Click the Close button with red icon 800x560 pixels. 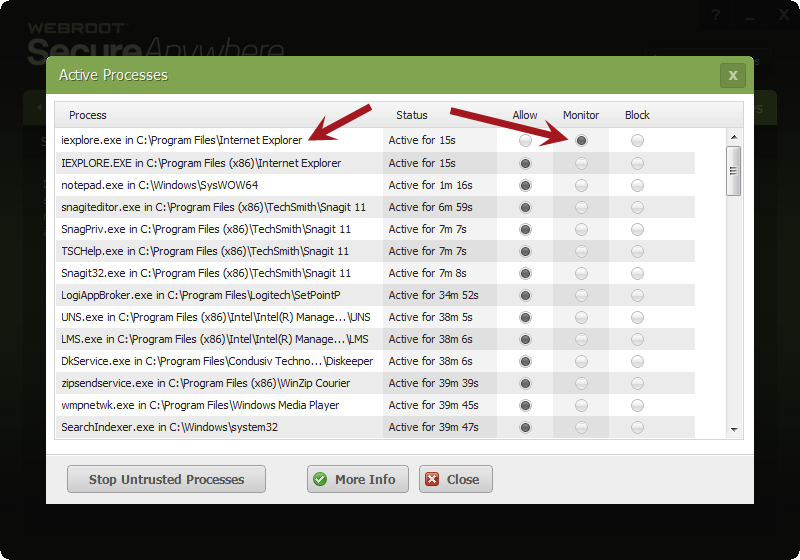coord(456,479)
